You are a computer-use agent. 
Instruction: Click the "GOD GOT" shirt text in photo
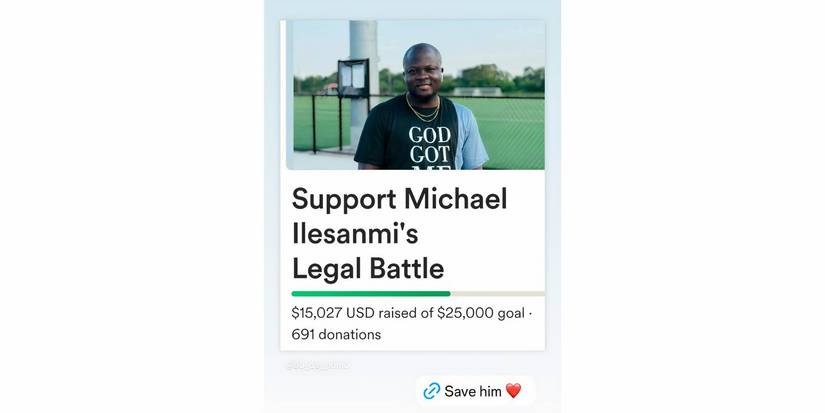click(x=430, y=145)
